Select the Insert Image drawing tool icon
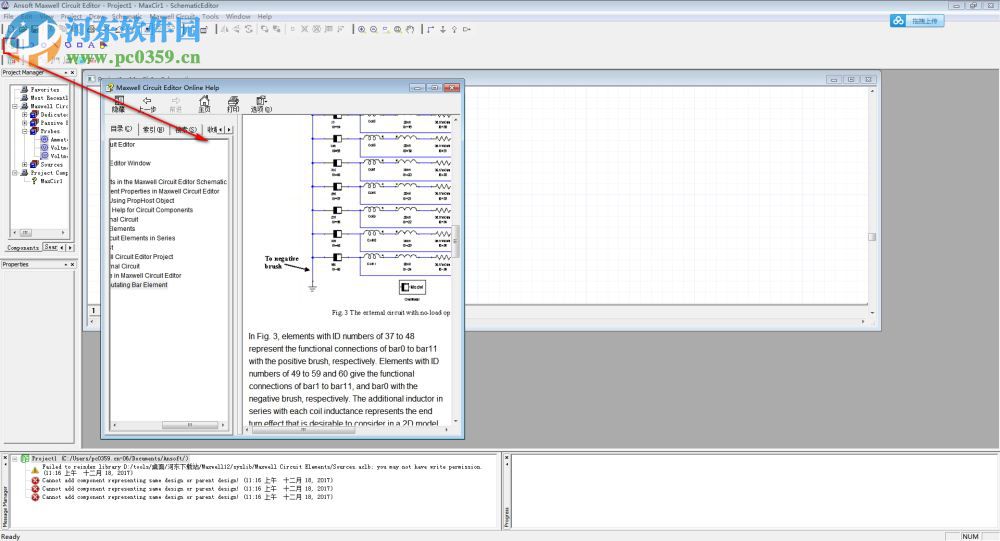1000x541 pixels. coord(103,45)
